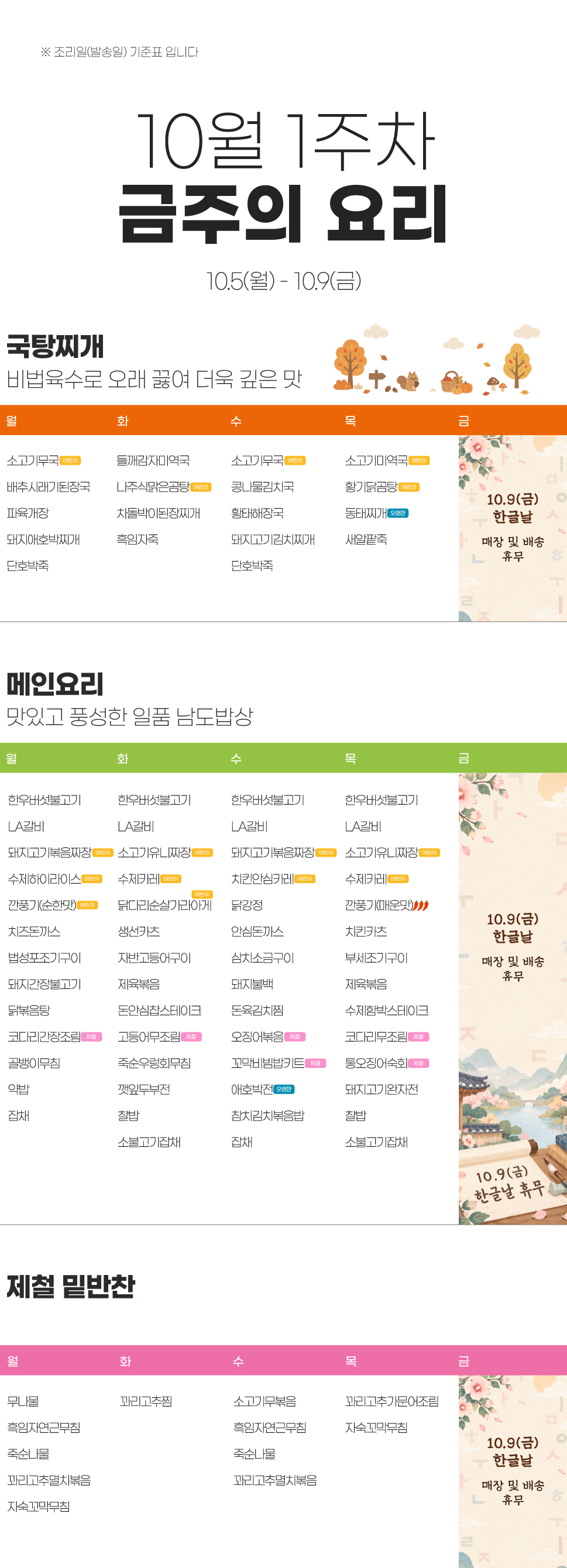Click the pink 제철 badge beside 코다리간장조림

(91, 1036)
